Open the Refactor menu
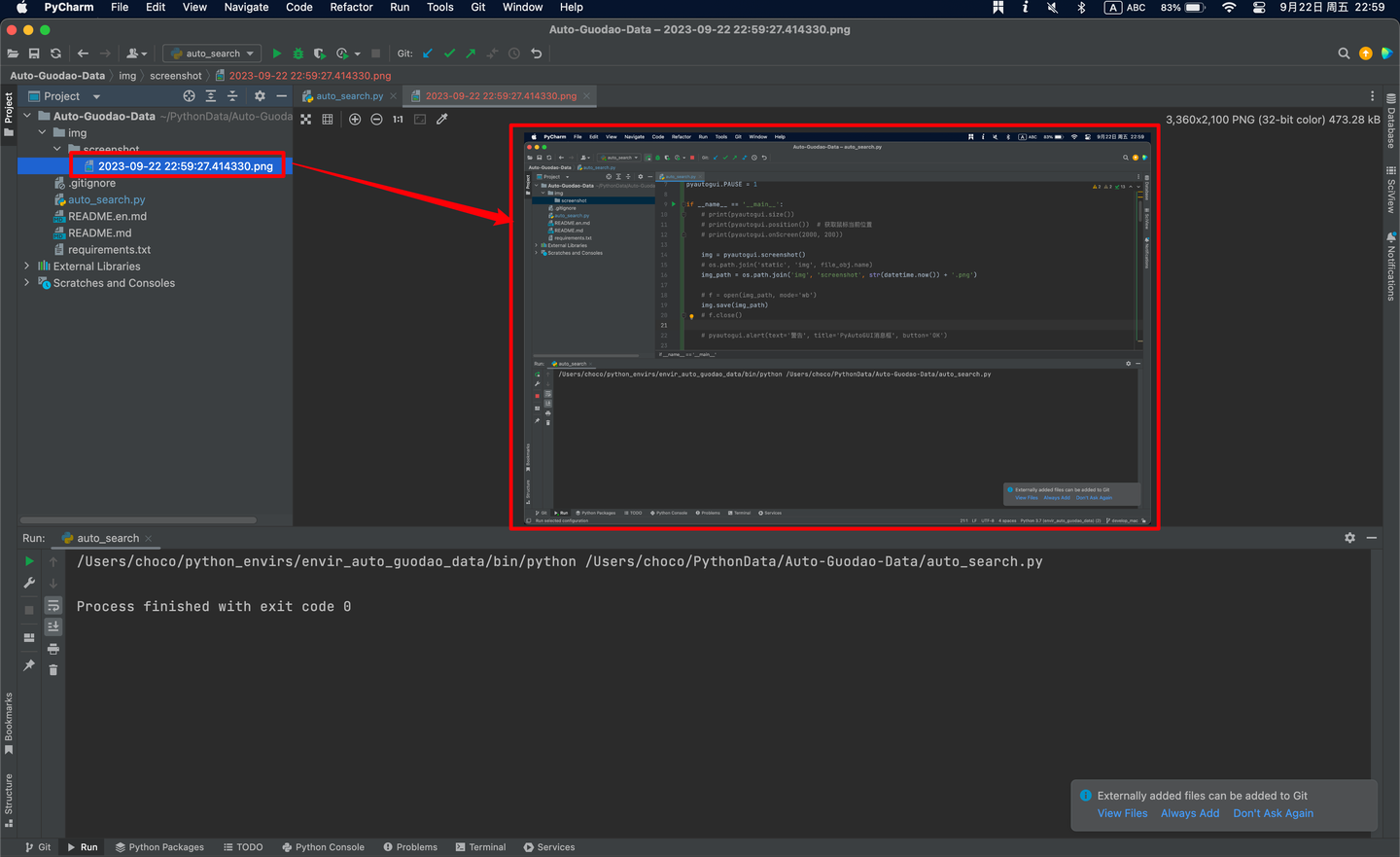 [x=351, y=8]
